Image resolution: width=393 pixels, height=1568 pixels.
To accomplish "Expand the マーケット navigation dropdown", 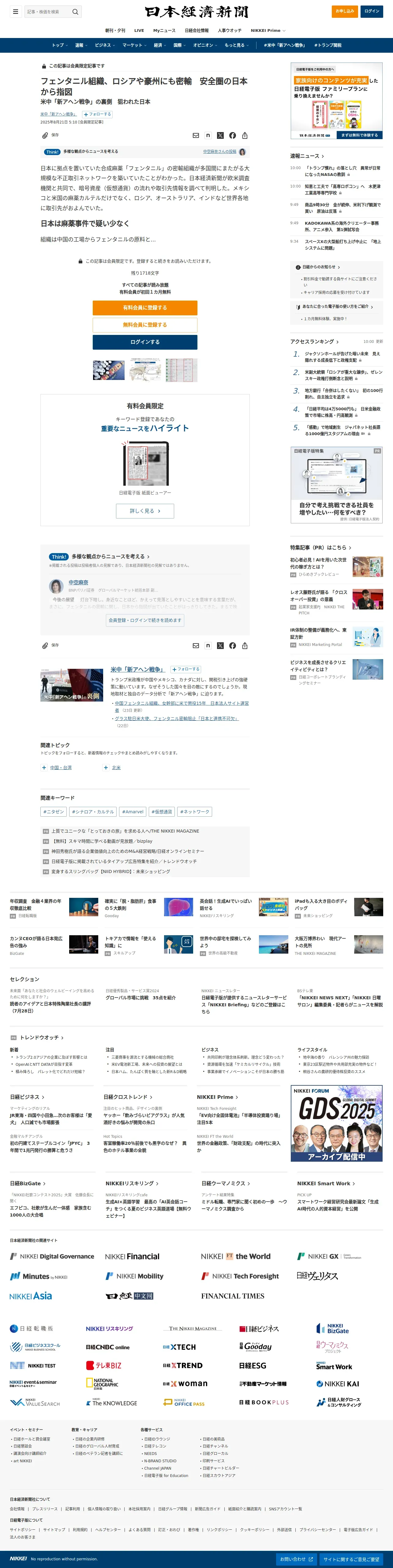I will point(134,45).
